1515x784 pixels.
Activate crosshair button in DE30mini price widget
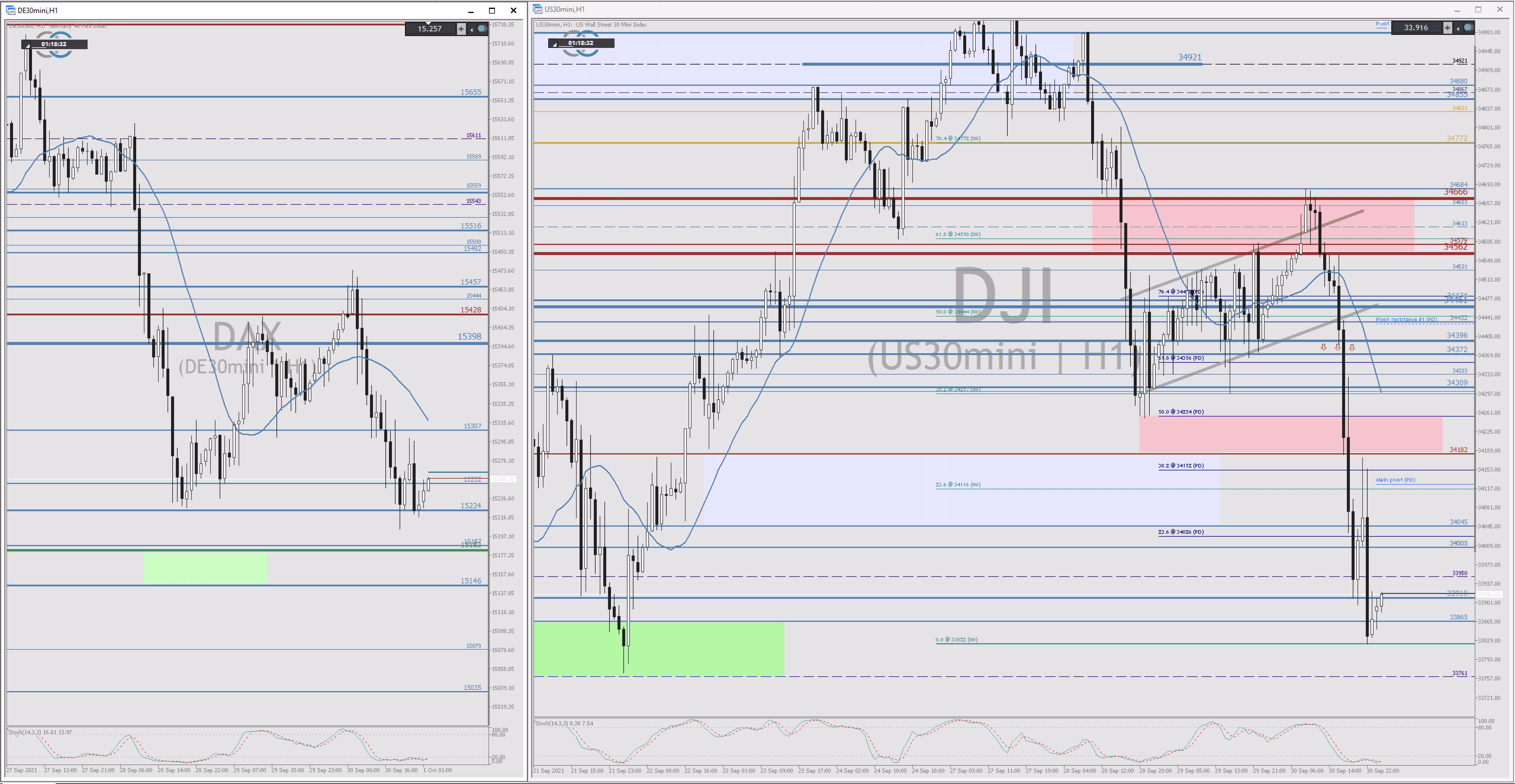461,29
